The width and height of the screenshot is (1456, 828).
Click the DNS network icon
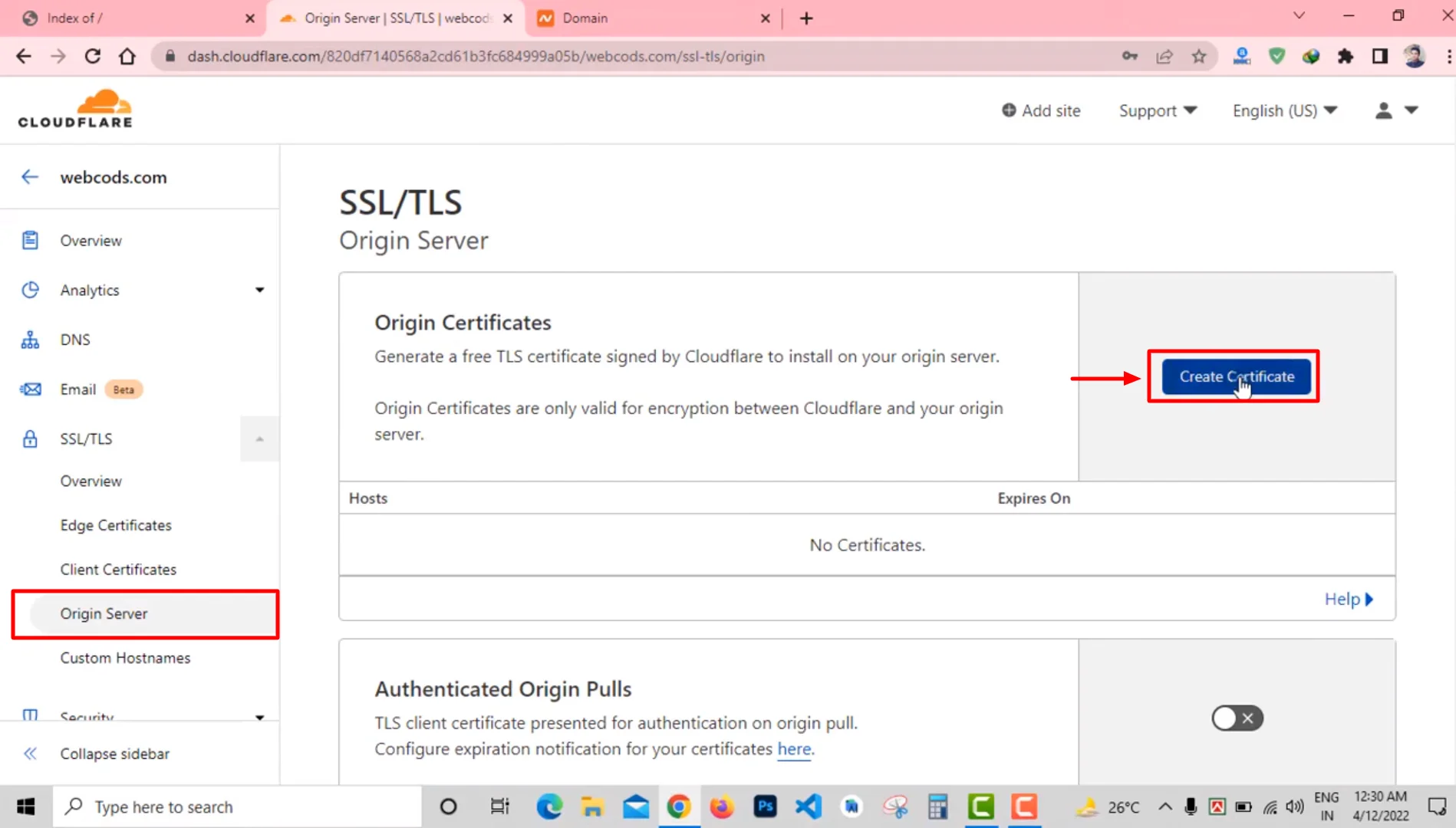30,340
